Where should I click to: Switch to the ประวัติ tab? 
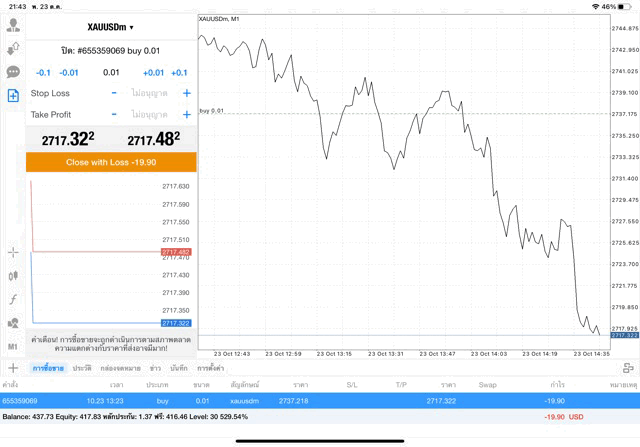click(82, 369)
